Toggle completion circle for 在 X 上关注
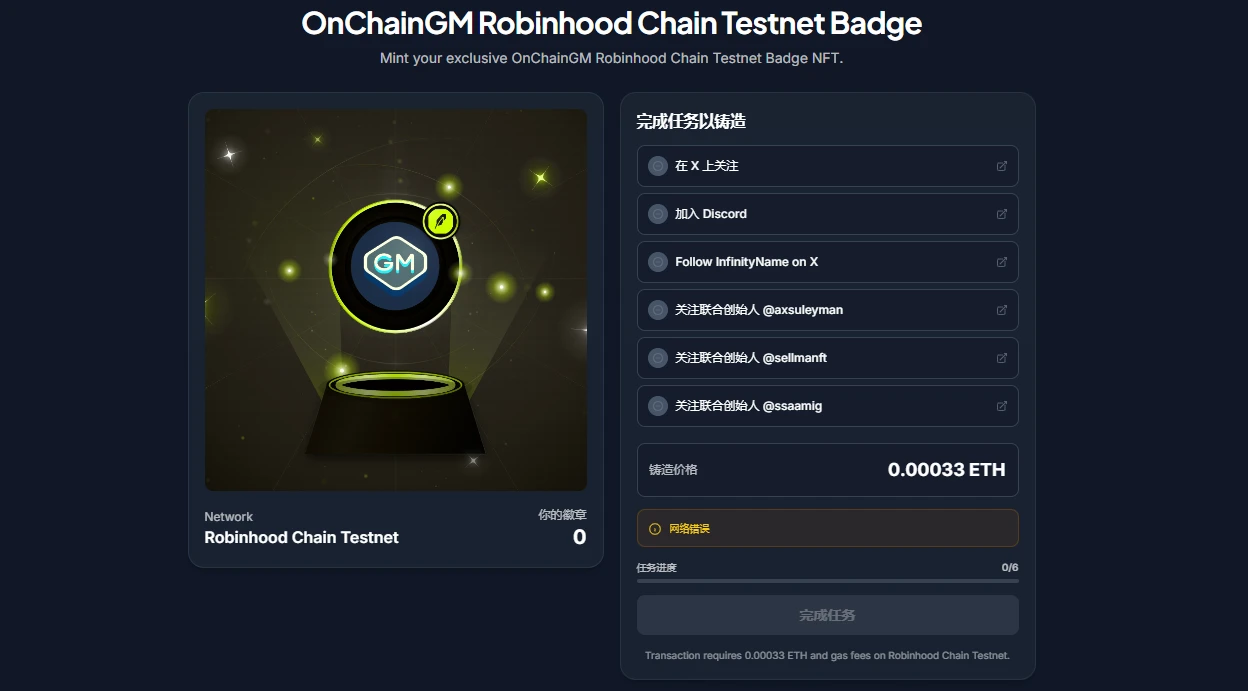The height and width of the screenshot is (691, 1248). click(658, 166)
